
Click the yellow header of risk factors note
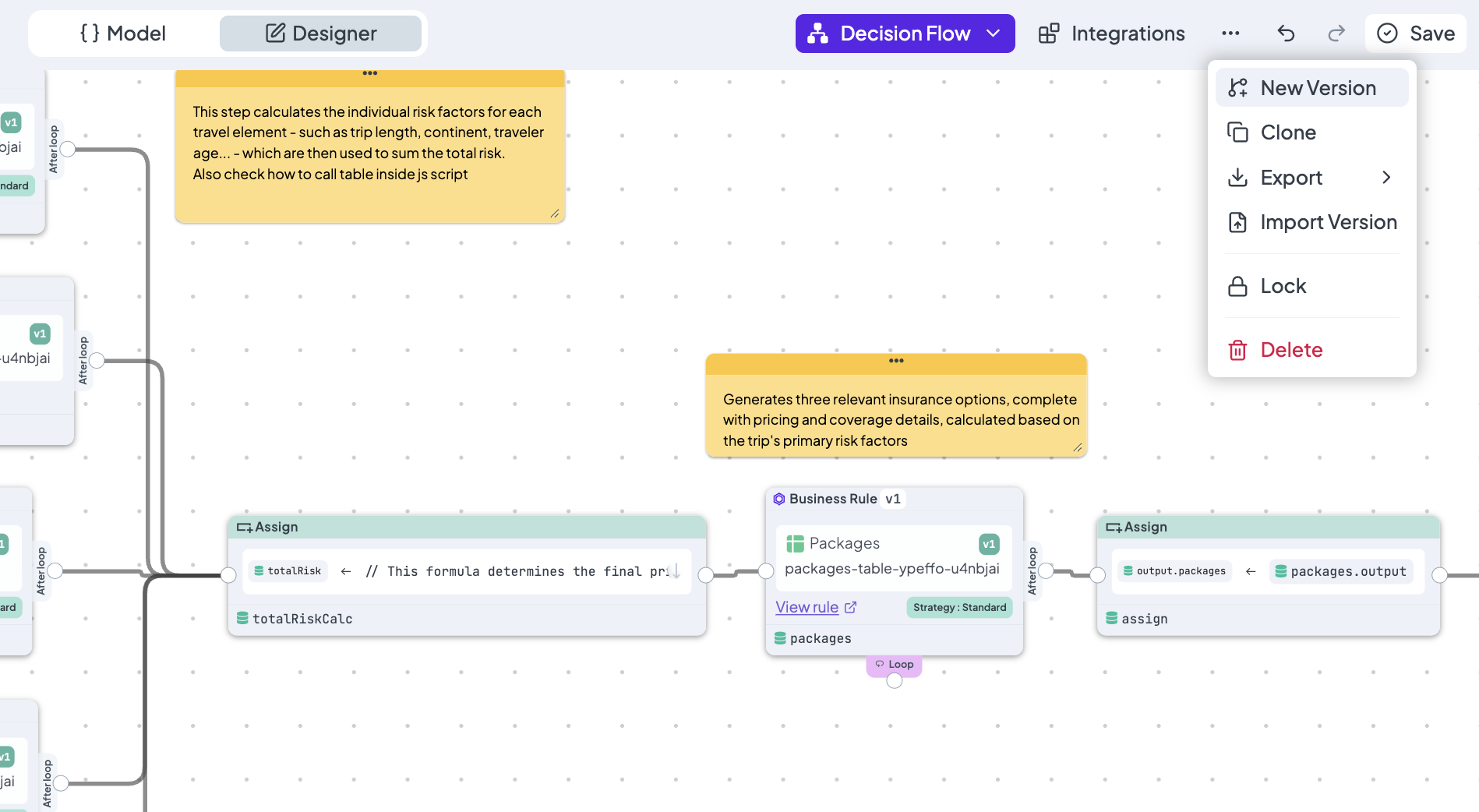tap(369, 76)
